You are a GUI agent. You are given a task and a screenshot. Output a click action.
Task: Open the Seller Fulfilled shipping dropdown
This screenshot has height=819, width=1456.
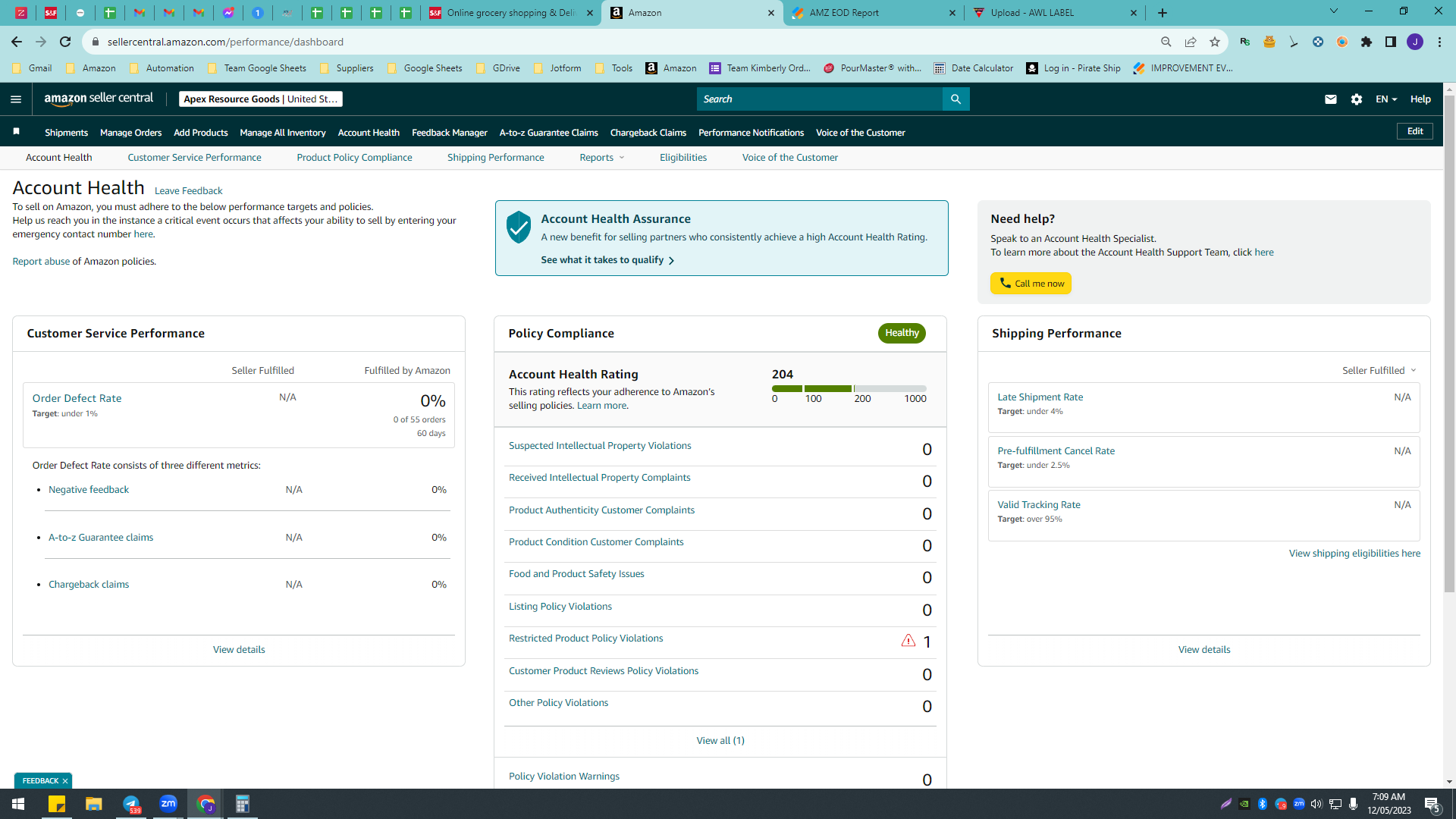(x=1379, y=371)
